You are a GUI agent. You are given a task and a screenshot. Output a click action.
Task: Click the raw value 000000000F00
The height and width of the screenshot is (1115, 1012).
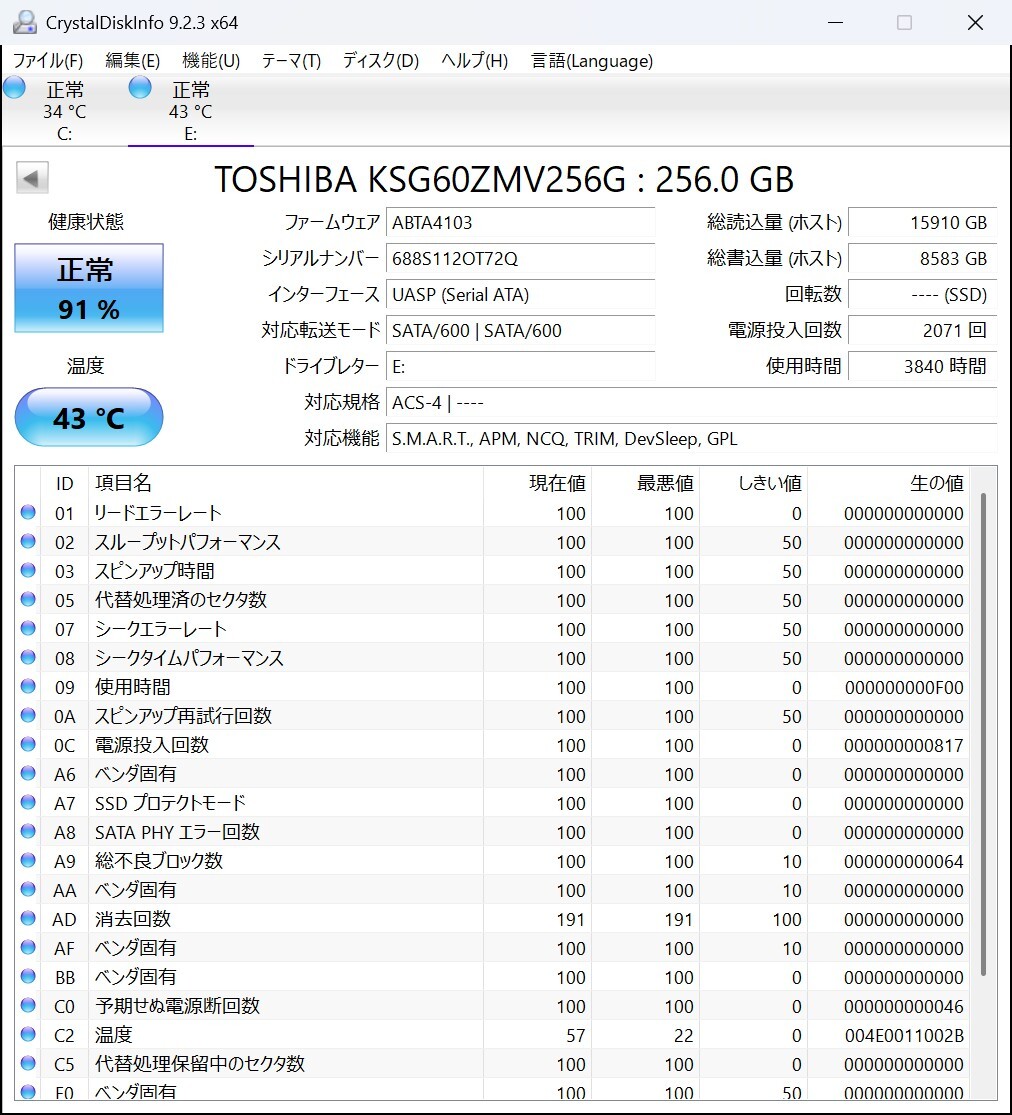click(904, 688)
